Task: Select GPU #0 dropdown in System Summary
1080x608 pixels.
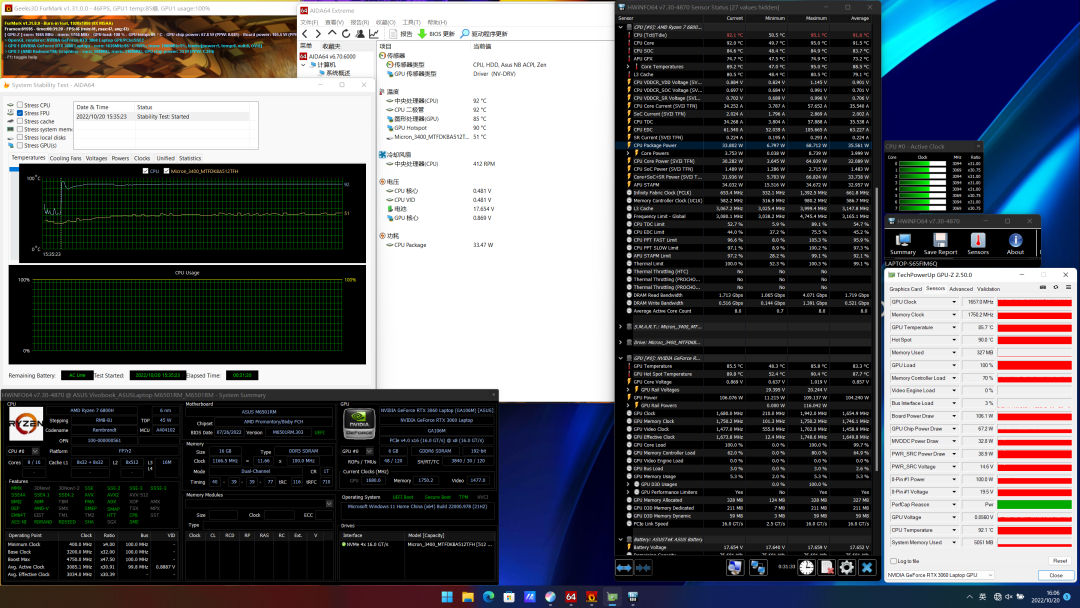Action: [x=357, y=451]
